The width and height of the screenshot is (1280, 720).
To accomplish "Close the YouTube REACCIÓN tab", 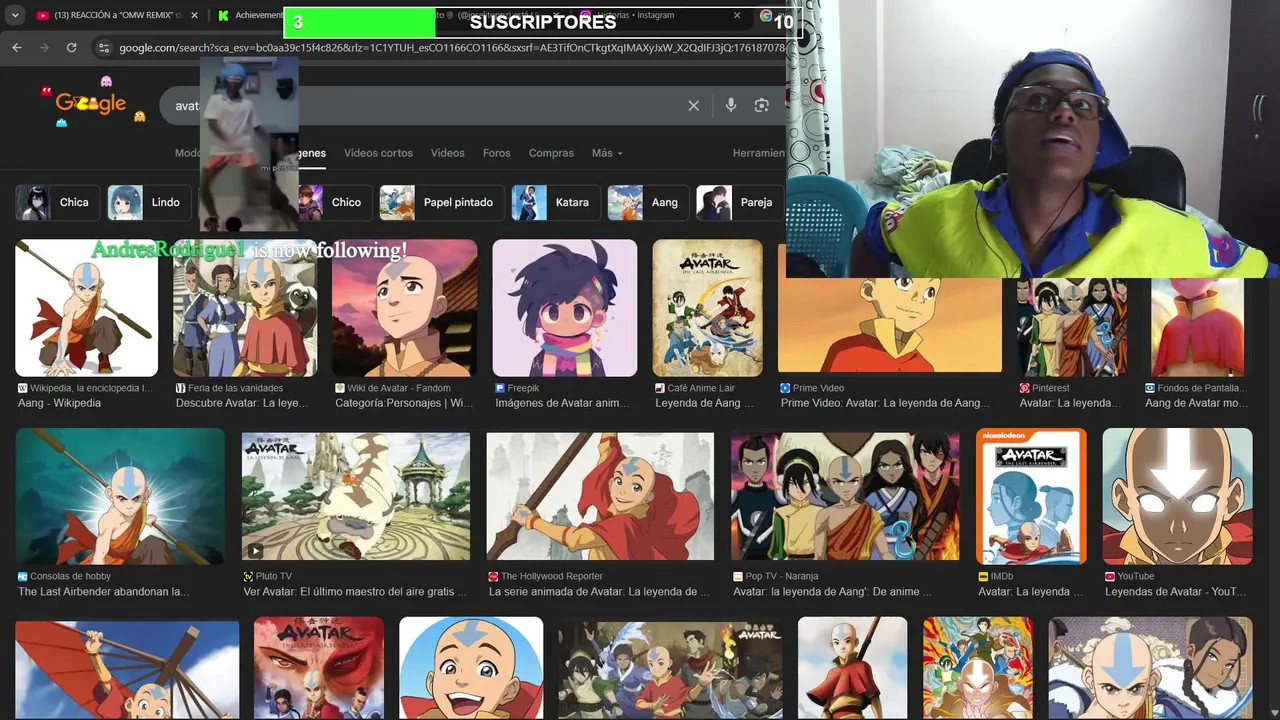I will 194,16.
